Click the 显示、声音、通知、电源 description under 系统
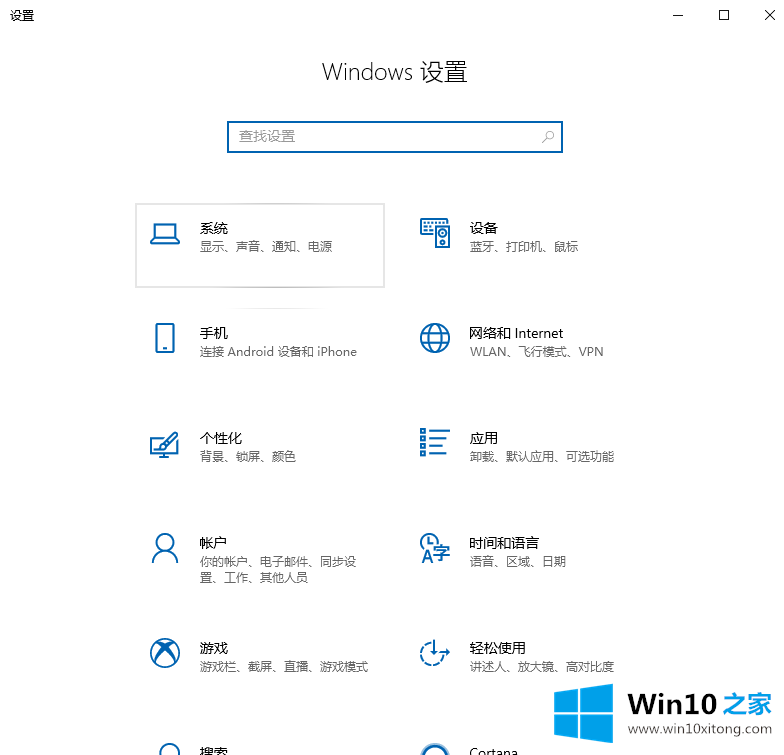This screenshot has height=755, width=784. pyautogui.click(x=265, y=247)
